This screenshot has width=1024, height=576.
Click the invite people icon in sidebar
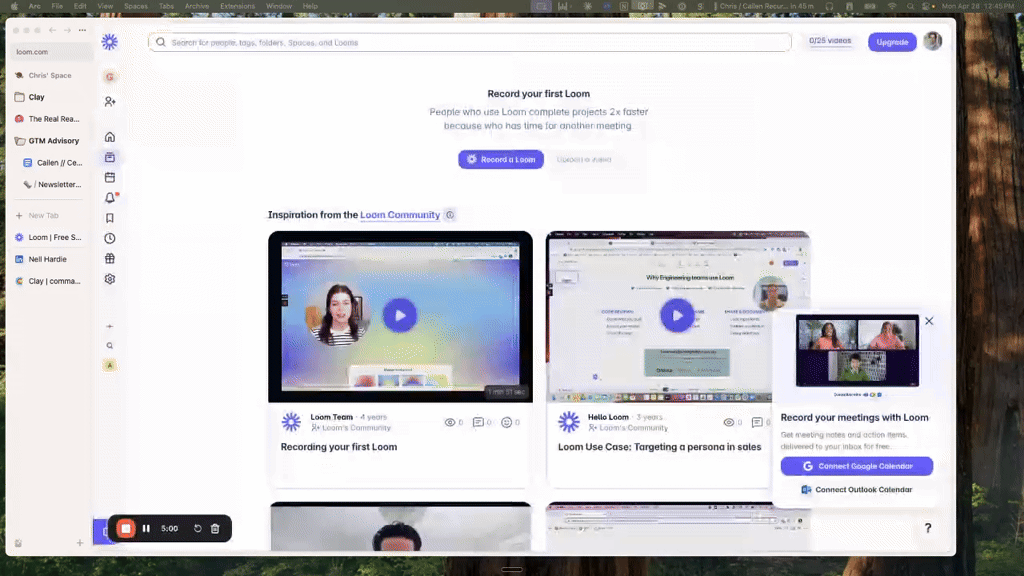[110, 101]
